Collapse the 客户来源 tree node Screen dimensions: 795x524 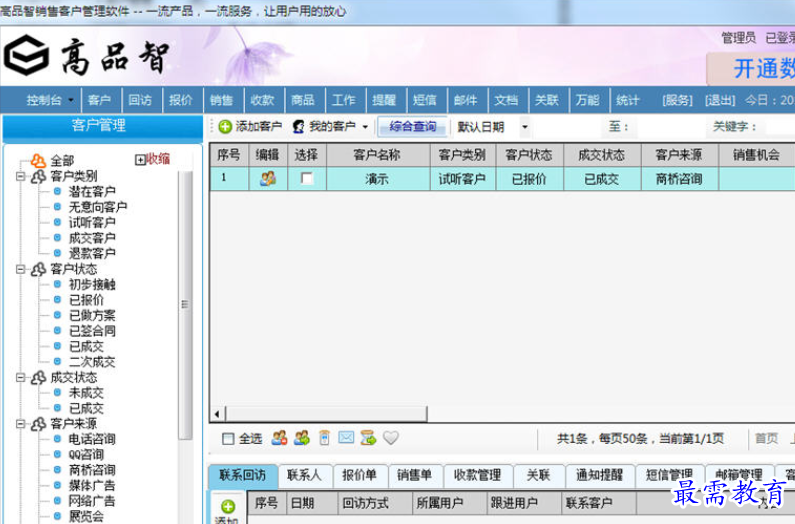pos(20,424)
